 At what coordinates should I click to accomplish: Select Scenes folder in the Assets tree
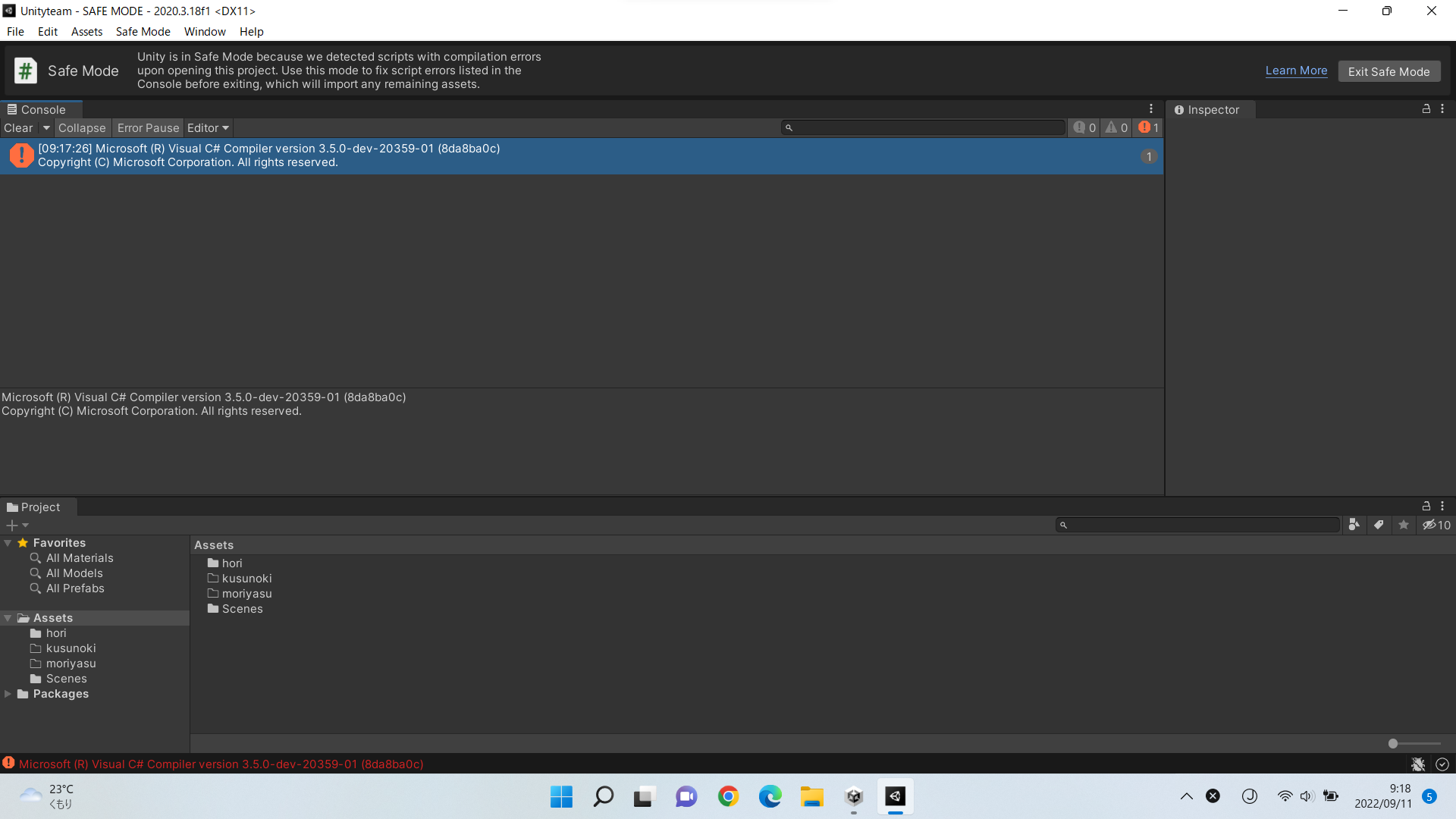66,679
